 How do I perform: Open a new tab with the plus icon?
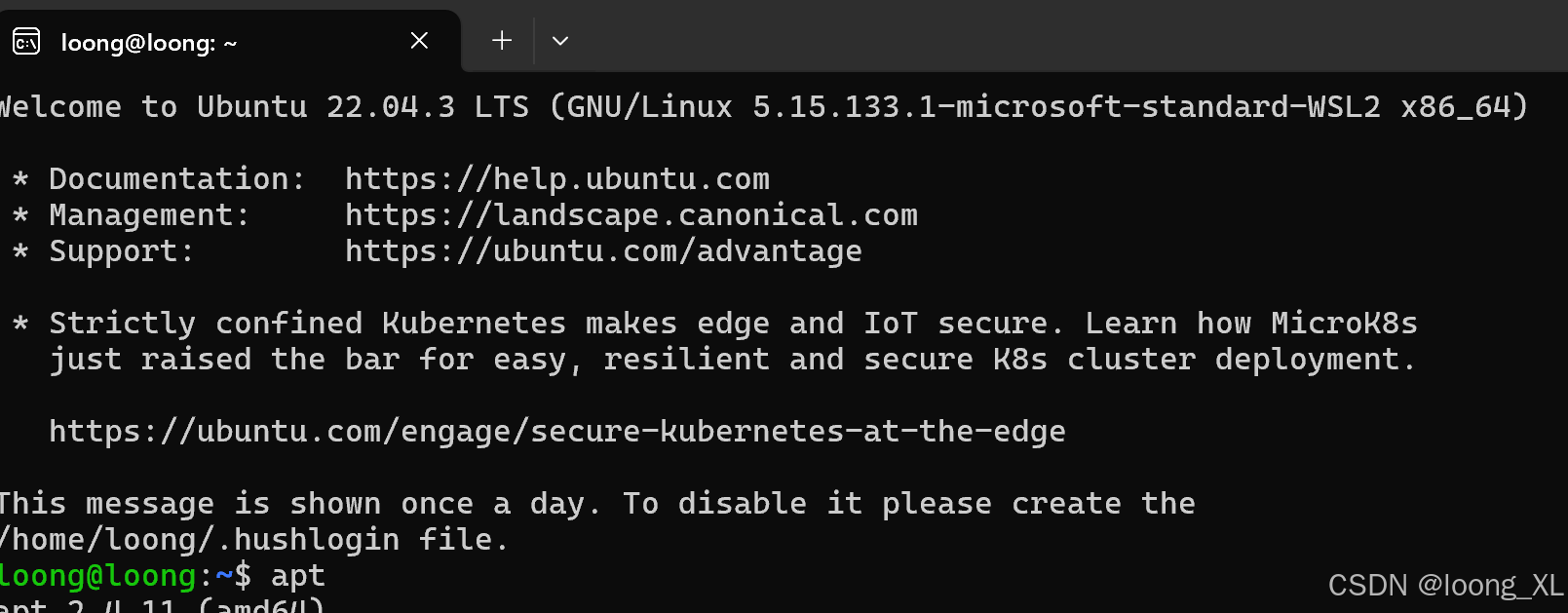point(502,41)
